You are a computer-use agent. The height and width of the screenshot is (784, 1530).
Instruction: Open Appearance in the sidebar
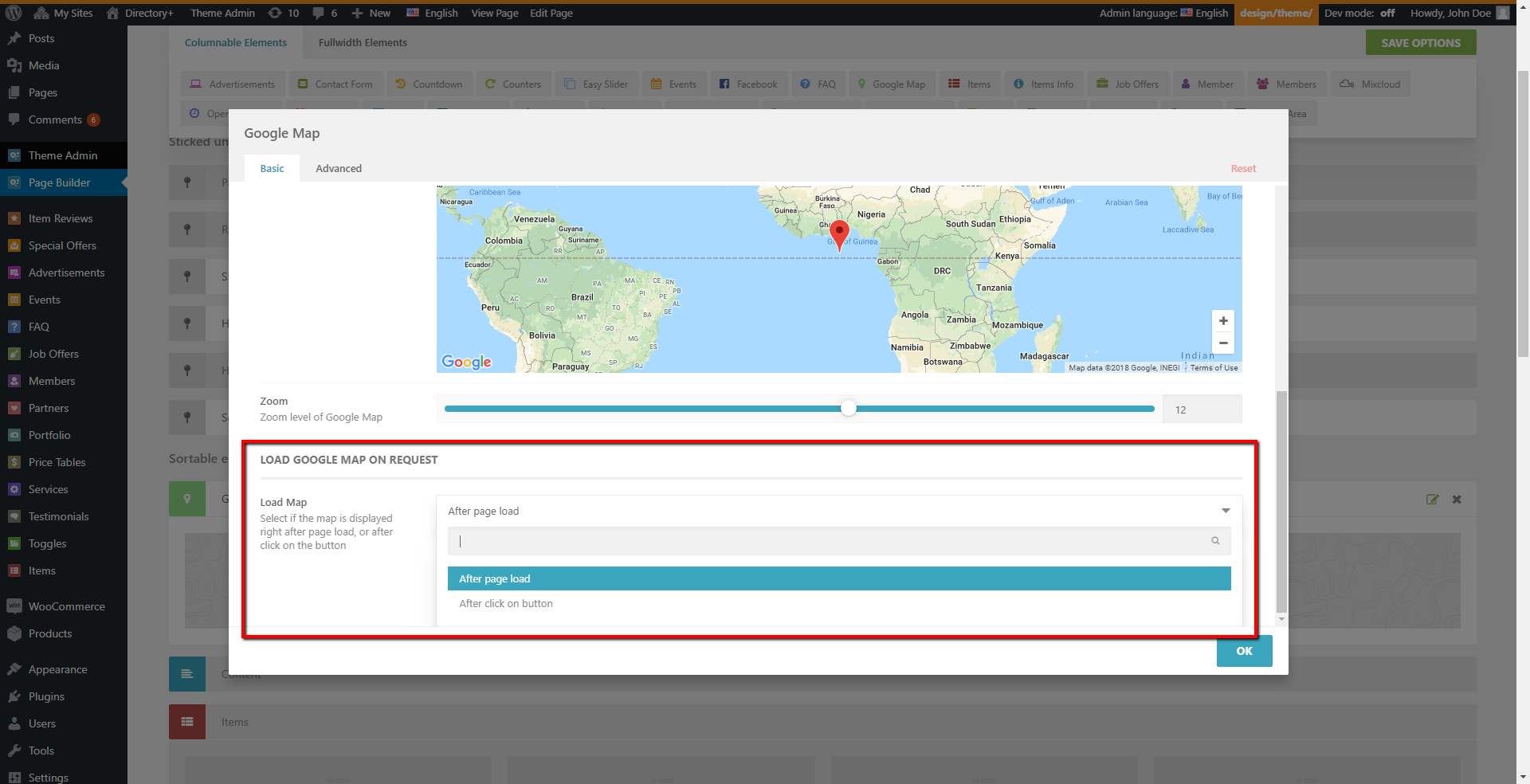point(64,669)
